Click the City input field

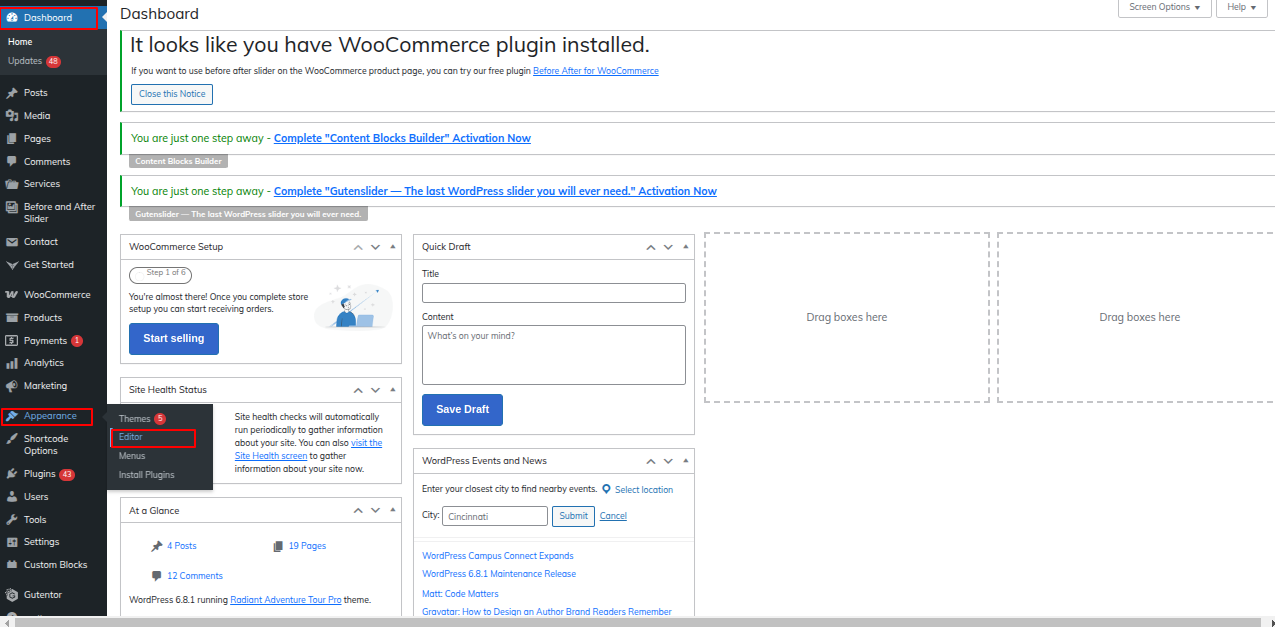coord(495,516)
